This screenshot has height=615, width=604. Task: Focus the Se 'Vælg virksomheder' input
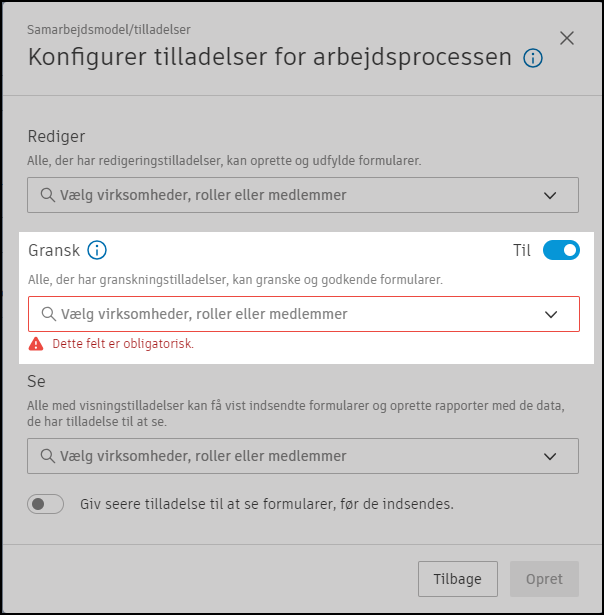click(280, 456)
